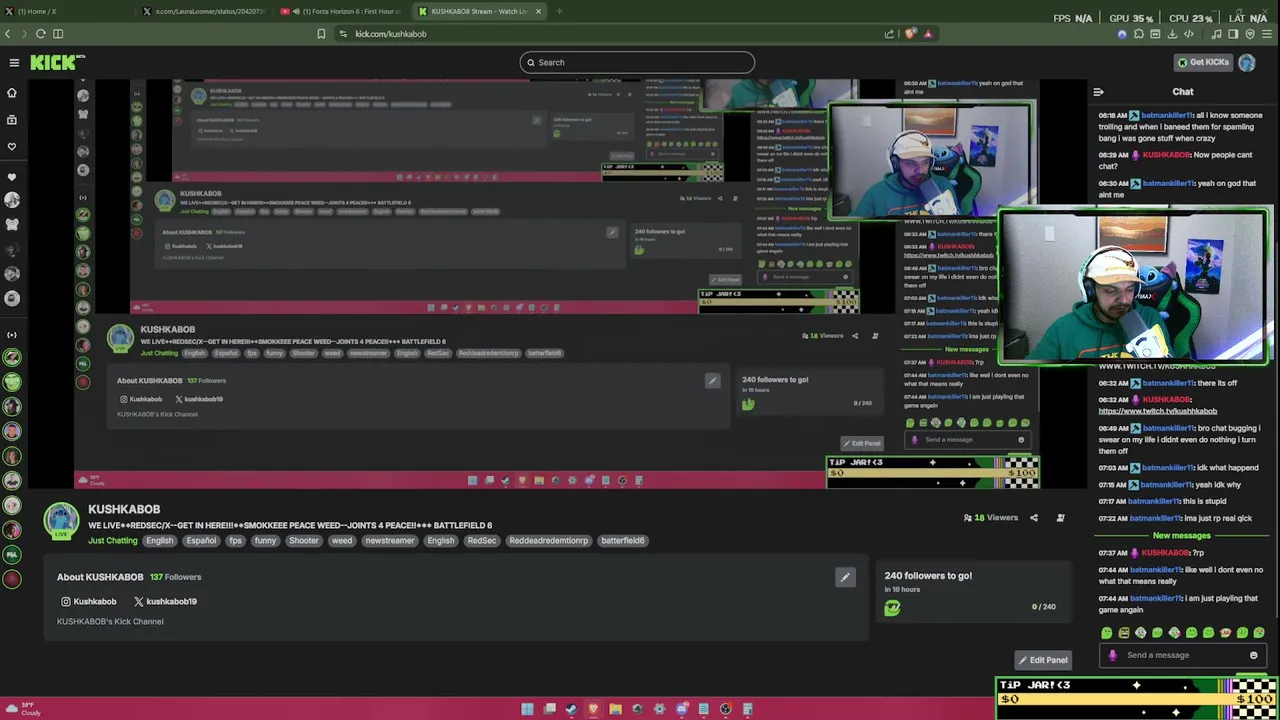1280x720 pixels.
Task: Click the battlefield6 tag
Action: [x=622, y=541]
